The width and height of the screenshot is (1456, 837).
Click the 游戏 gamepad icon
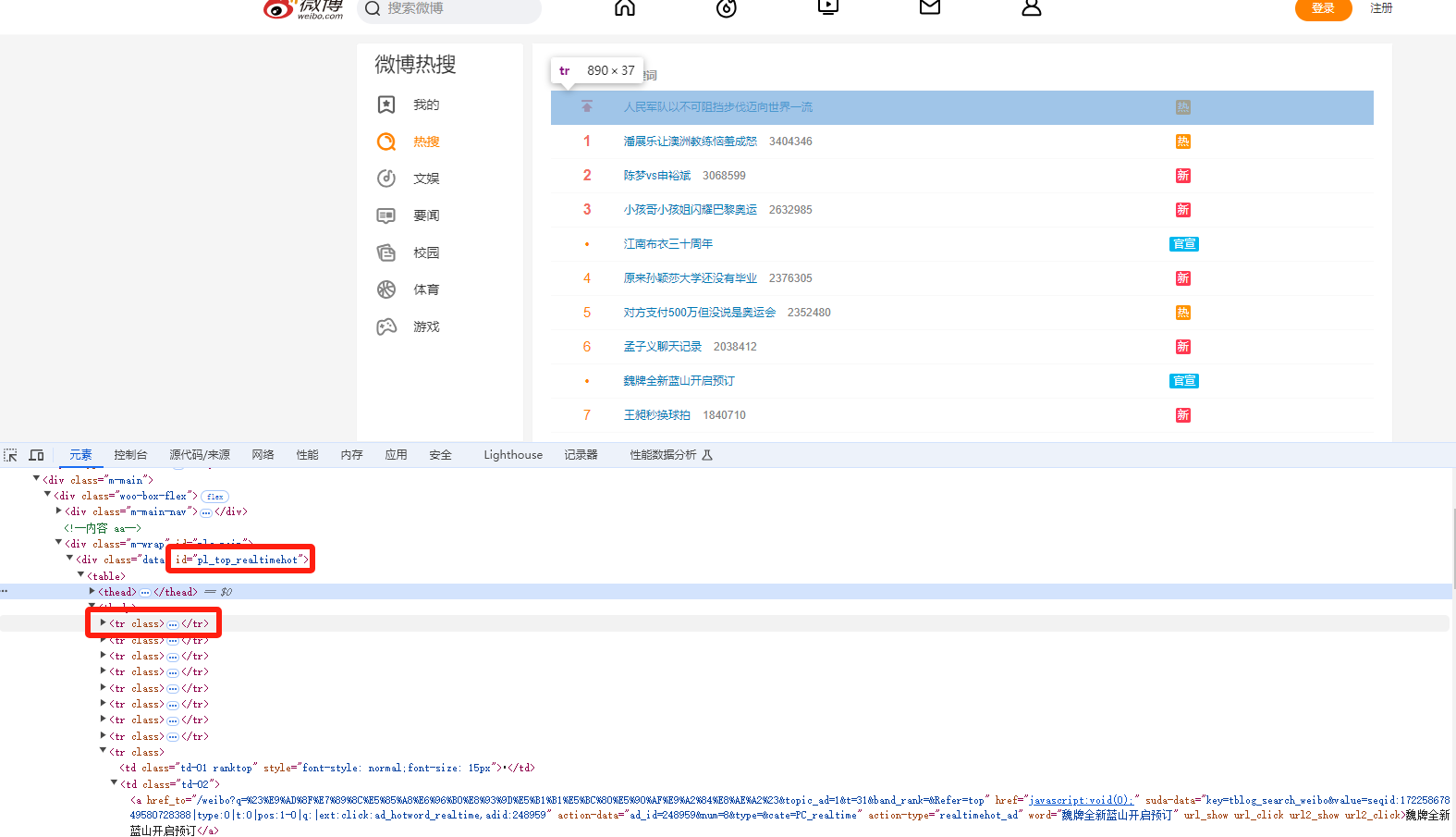(x=386, y=326)
